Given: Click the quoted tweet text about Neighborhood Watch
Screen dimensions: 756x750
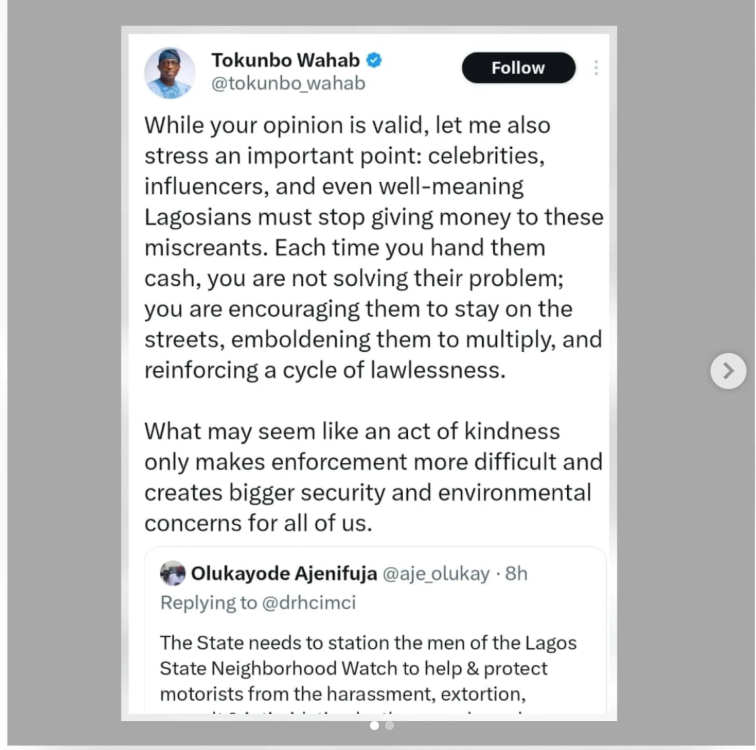Looking at the screenshot, I should (367, 668).
